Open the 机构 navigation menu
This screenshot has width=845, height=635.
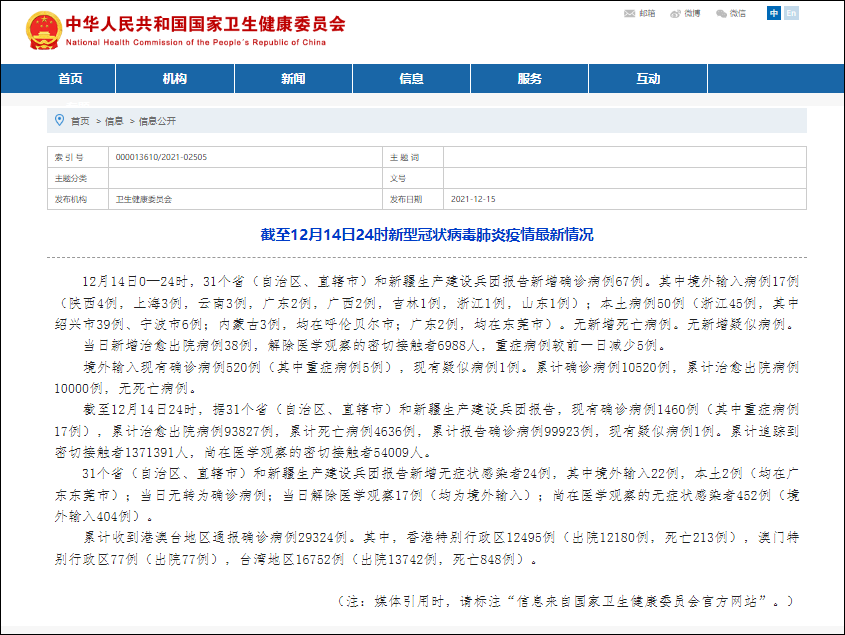176,78
